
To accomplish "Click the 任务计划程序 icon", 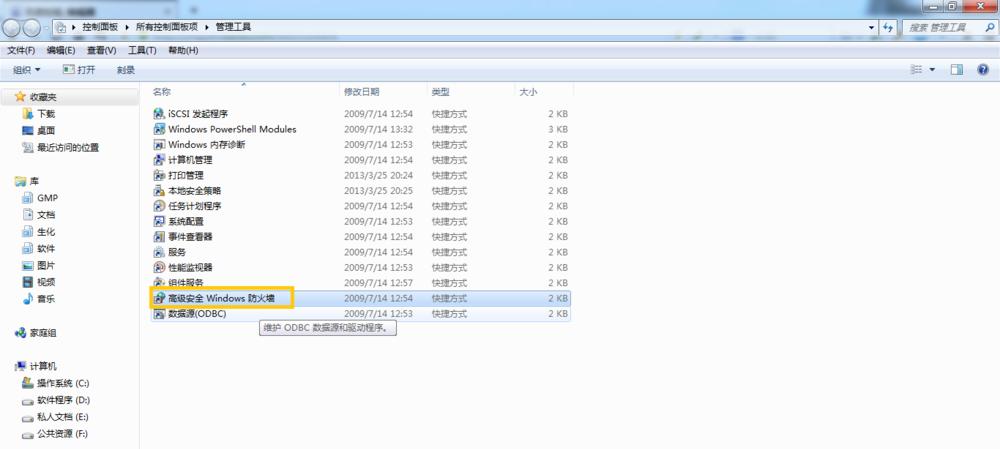I will 159,205.
